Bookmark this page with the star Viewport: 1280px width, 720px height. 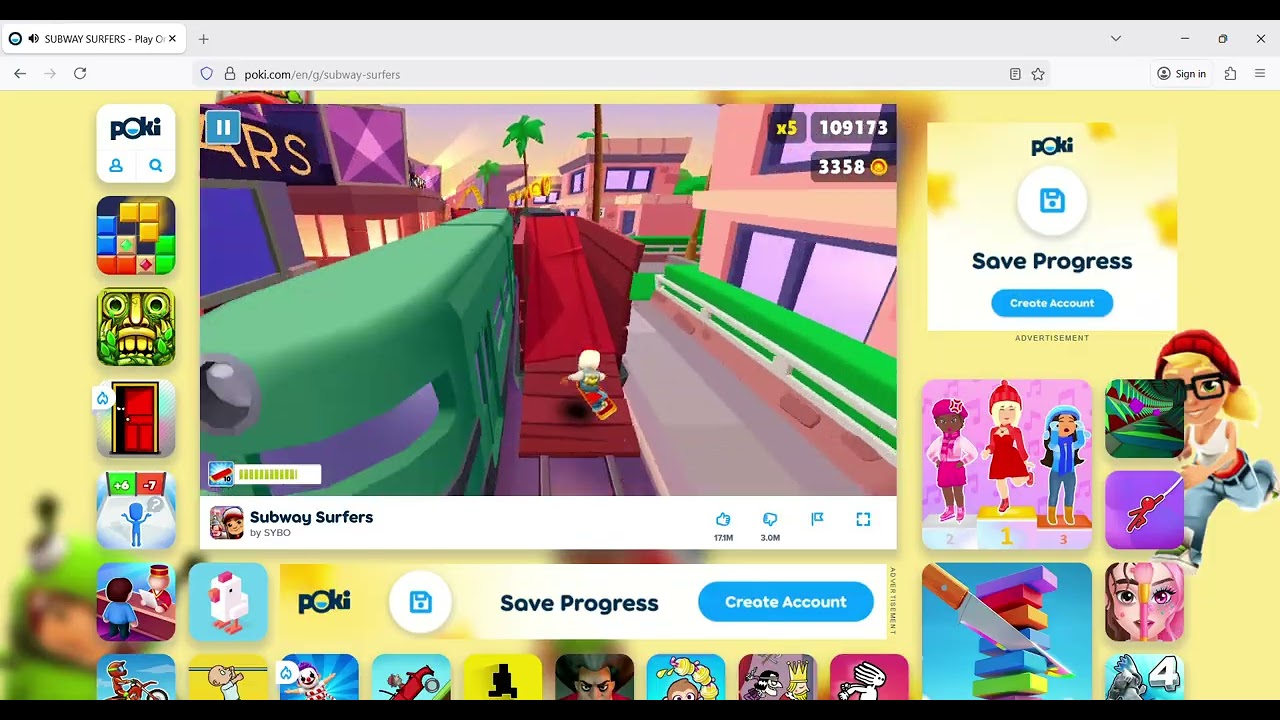tap(1038, 74)
